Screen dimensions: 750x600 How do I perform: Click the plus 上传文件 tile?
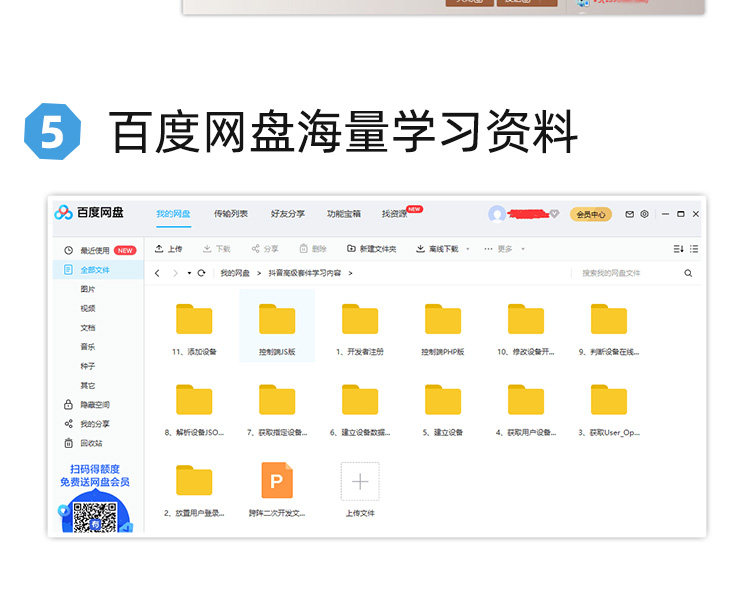click(x=360, y=481)
